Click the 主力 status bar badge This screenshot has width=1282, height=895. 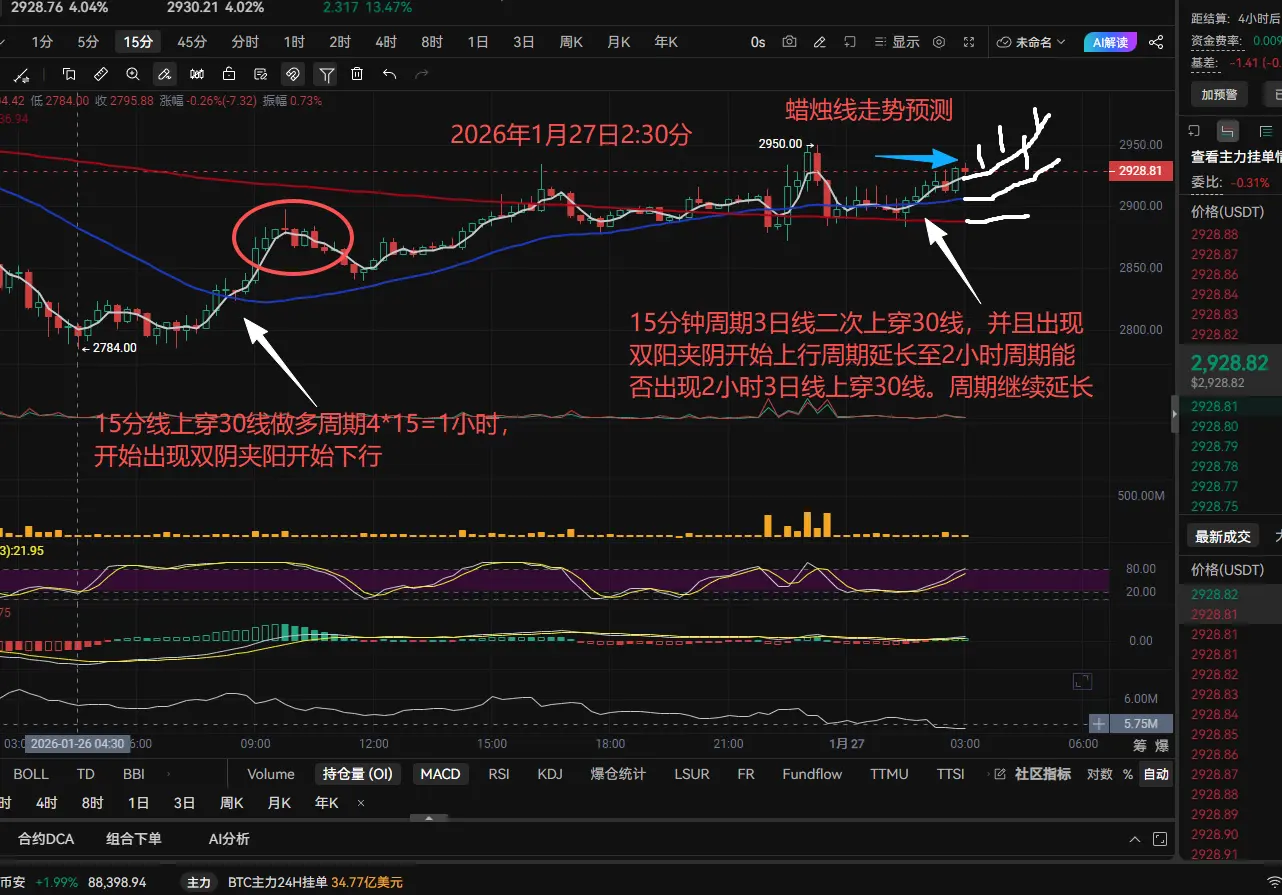point(199,883)
